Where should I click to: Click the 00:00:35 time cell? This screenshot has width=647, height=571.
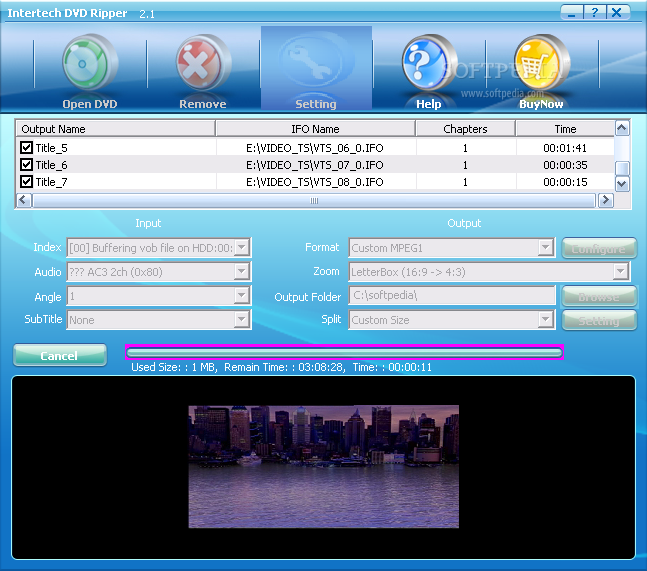(x=565, y=165)
